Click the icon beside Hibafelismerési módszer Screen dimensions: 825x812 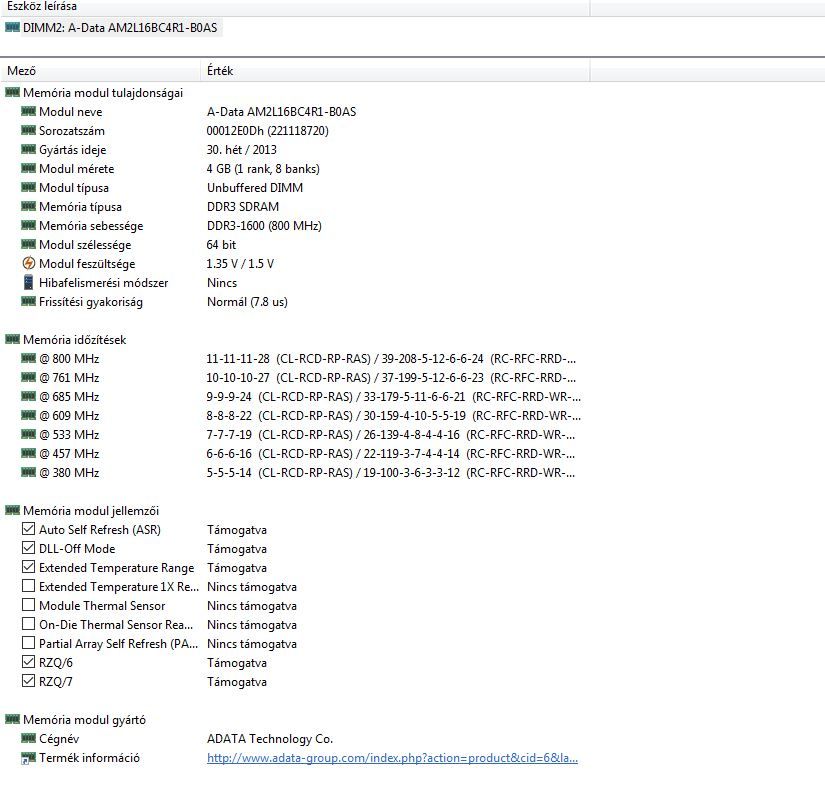click(x=28, y=283)
